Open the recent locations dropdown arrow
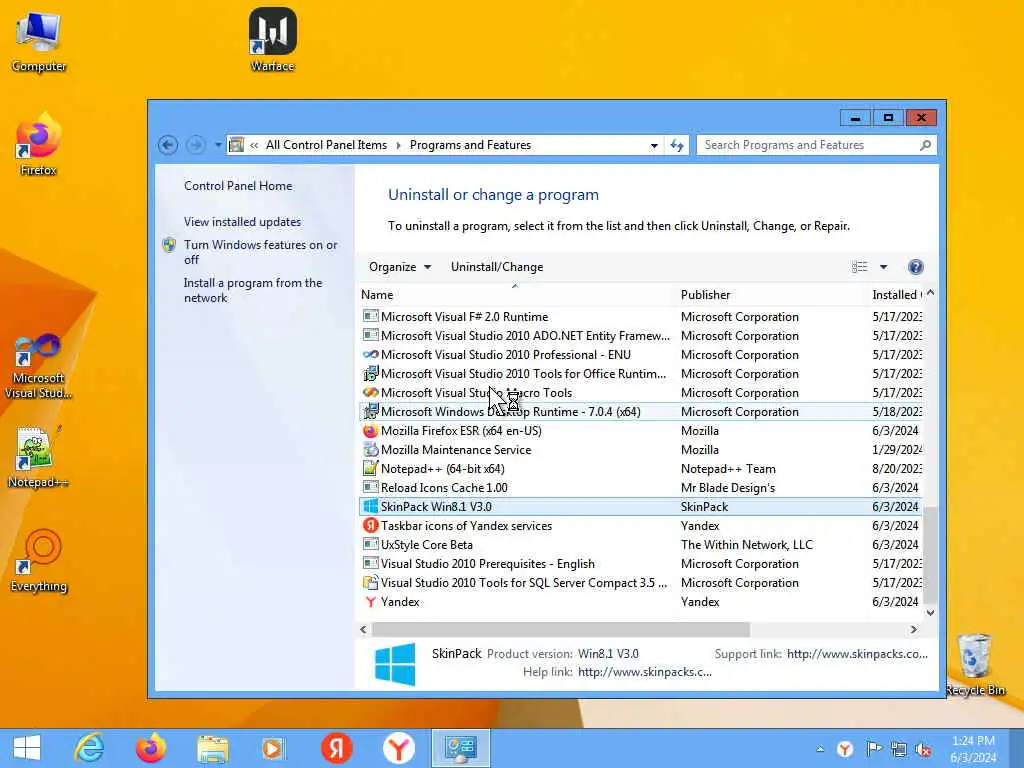1024x768 pixels. 218,145
